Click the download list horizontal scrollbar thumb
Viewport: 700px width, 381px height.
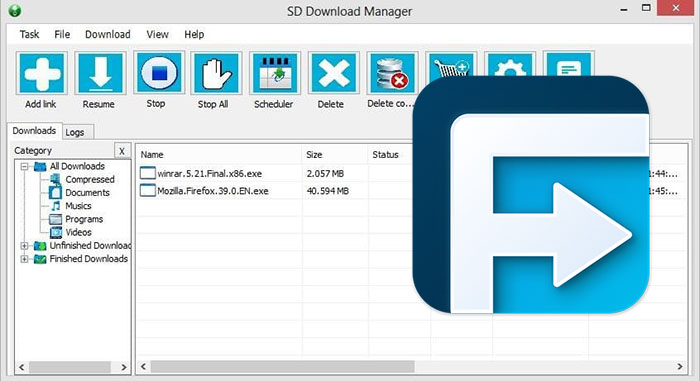tap(282, 367)
